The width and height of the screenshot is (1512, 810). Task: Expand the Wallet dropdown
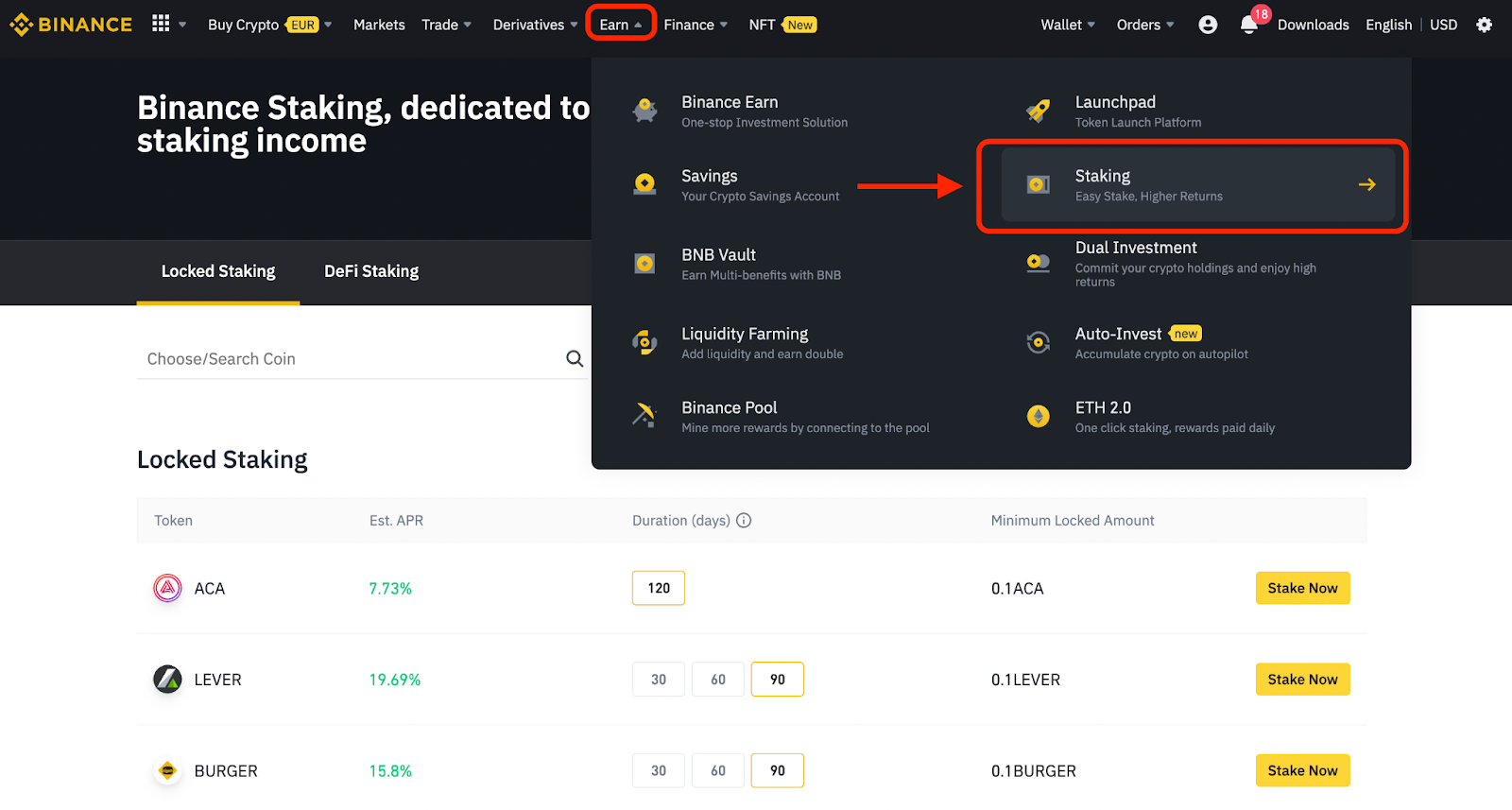click(x=1068, y=25)
